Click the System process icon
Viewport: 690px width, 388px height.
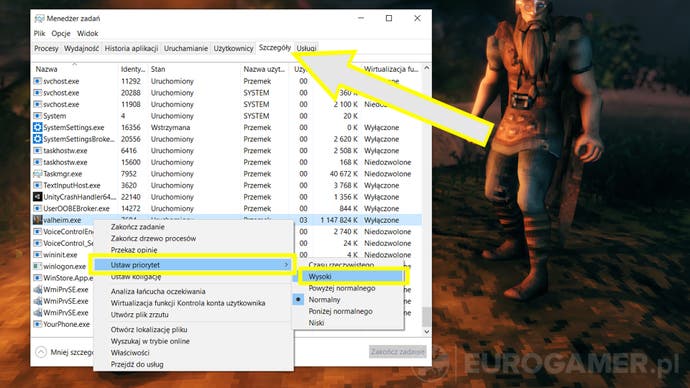[37, 116]
